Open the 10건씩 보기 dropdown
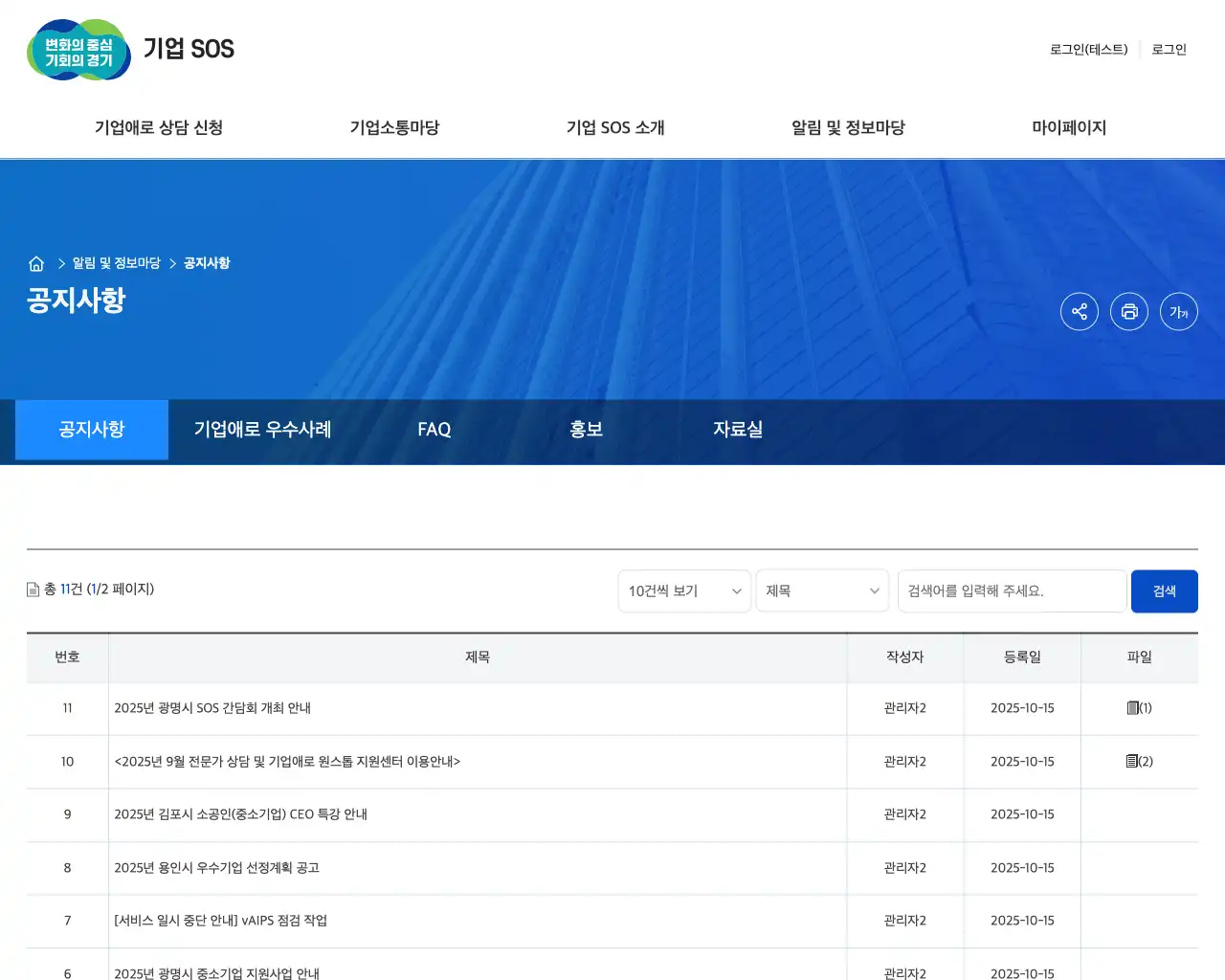Viewport: 1225px width, 980px height. click(x=683, y=590)
